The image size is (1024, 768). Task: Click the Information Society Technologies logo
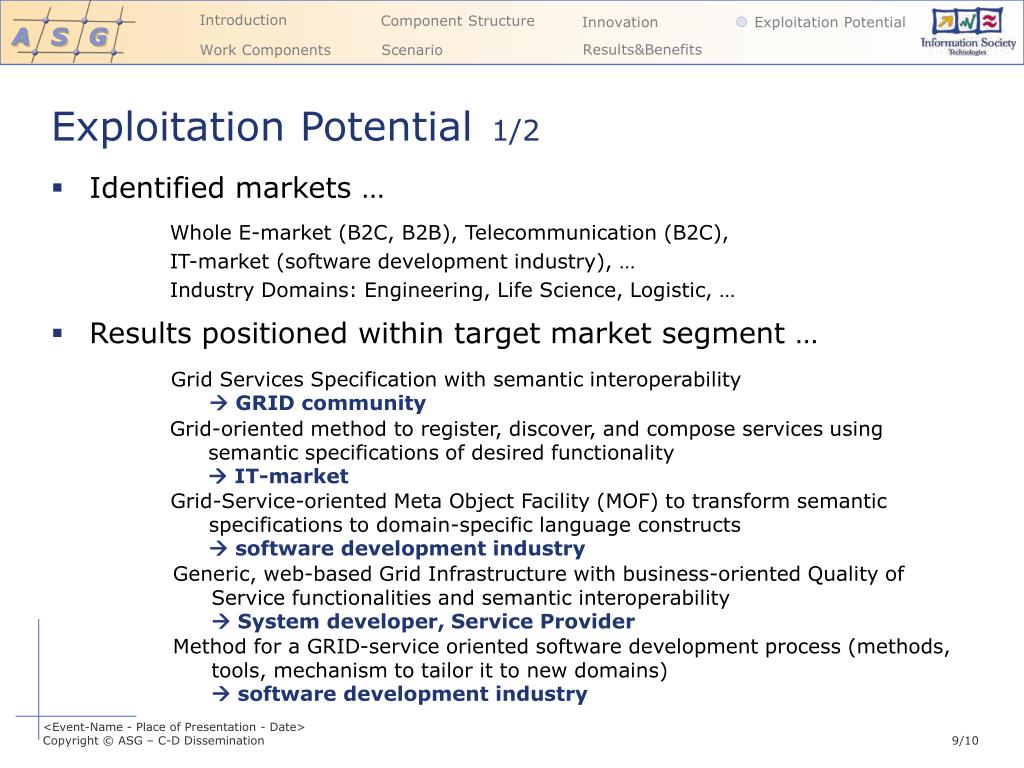click(968, 33)
